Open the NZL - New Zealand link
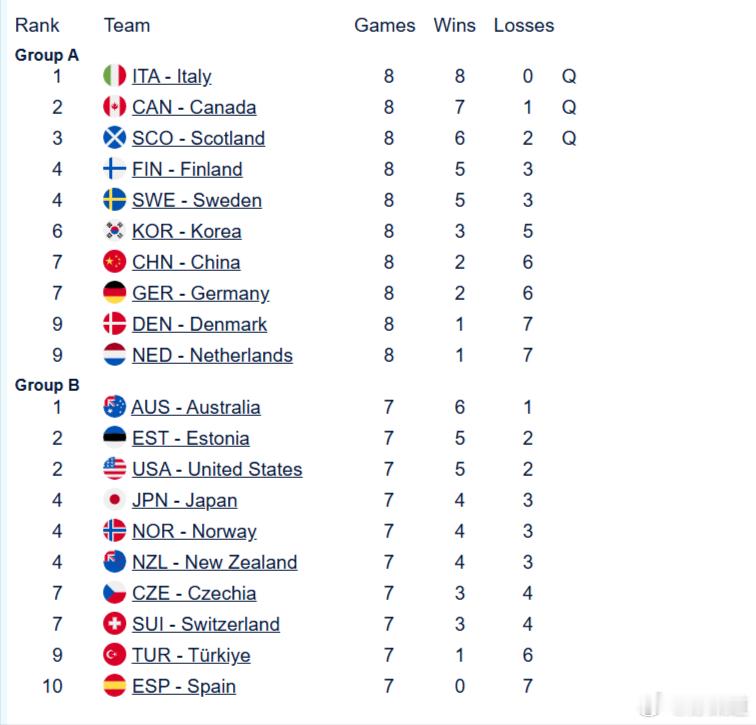The height and width of the screenshot is (725, 756). pos(215,562)
